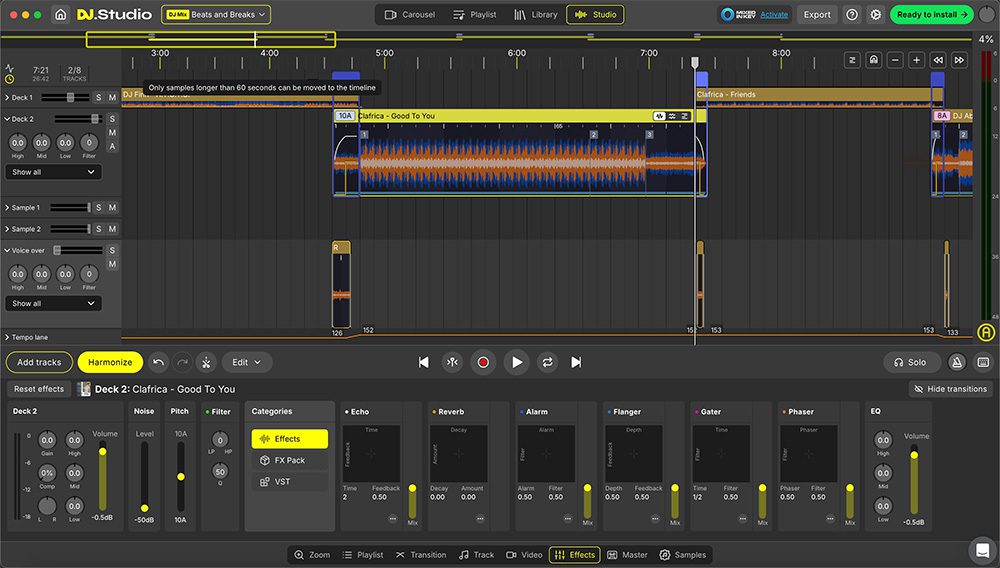The width and height of the screenshot is (1000, 568).
Task: Solo the Voice over track
Action: [112, 251]
